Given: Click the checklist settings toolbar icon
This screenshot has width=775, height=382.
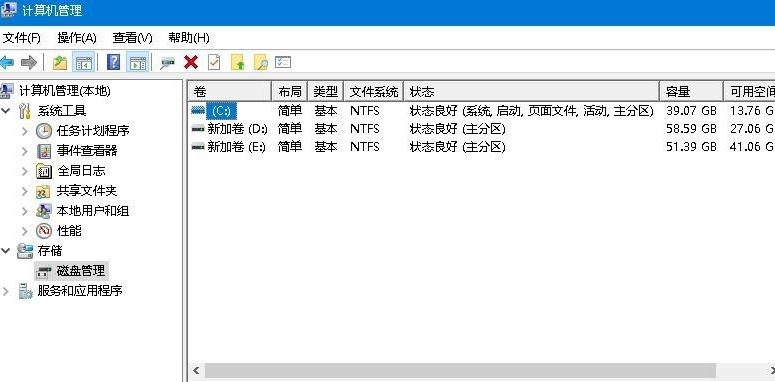Looking at the screenshot, I should point(283,62).
